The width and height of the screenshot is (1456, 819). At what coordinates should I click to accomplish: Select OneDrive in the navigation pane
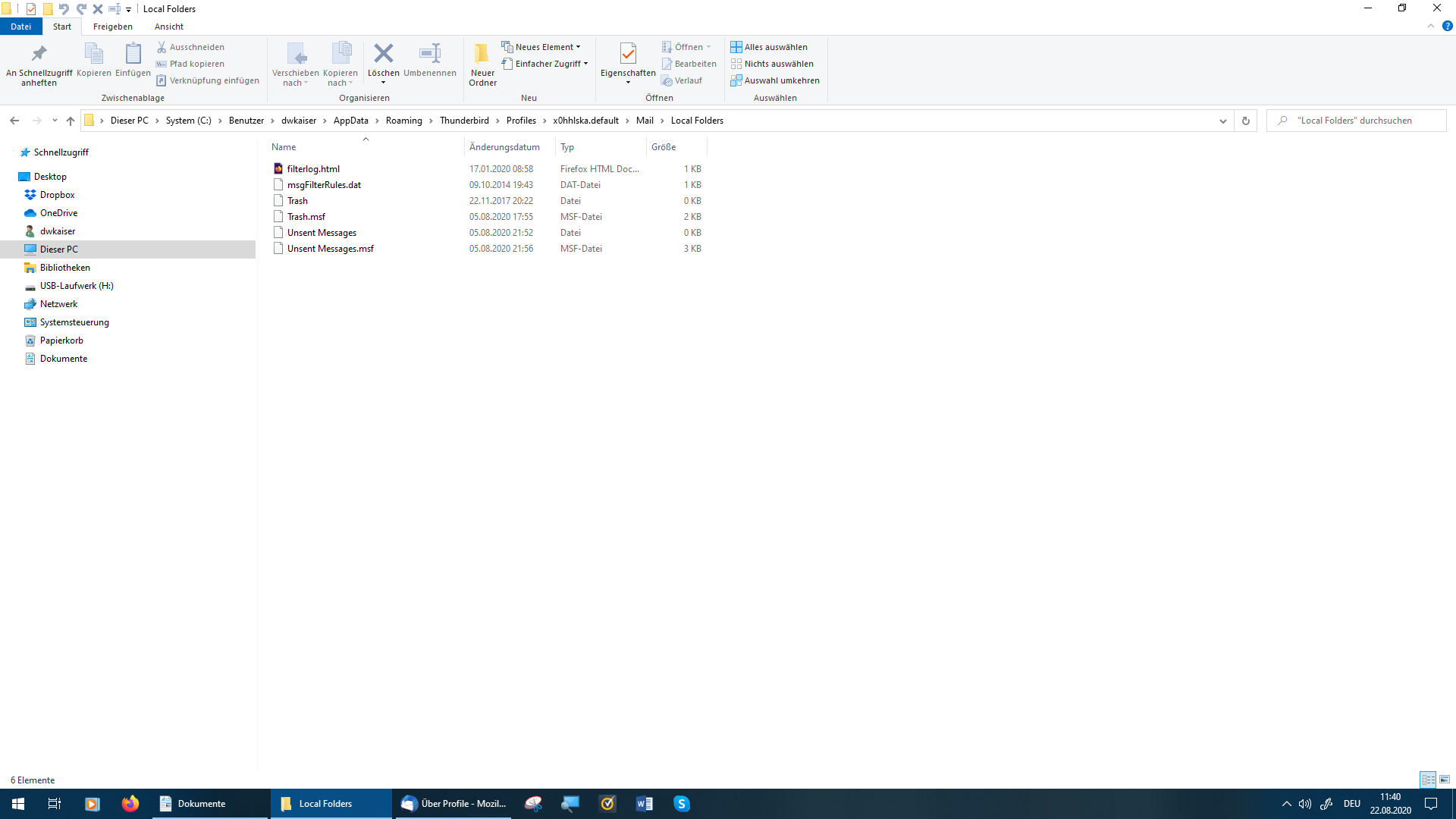coord(58,213)
